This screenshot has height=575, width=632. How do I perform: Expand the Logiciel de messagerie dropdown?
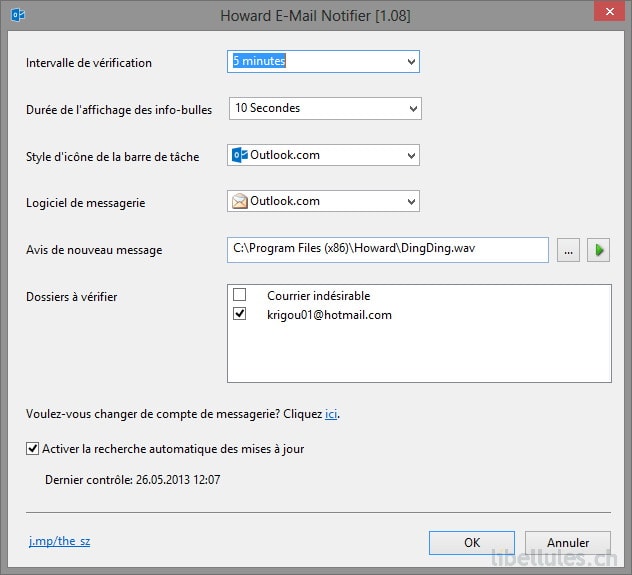click(x=411, y=201)
